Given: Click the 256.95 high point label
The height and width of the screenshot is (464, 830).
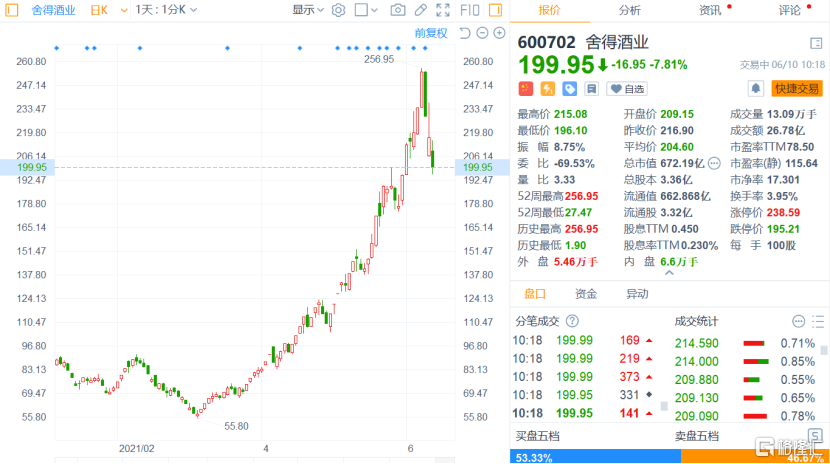Looking at the screenshot, I should pos(379,59).
